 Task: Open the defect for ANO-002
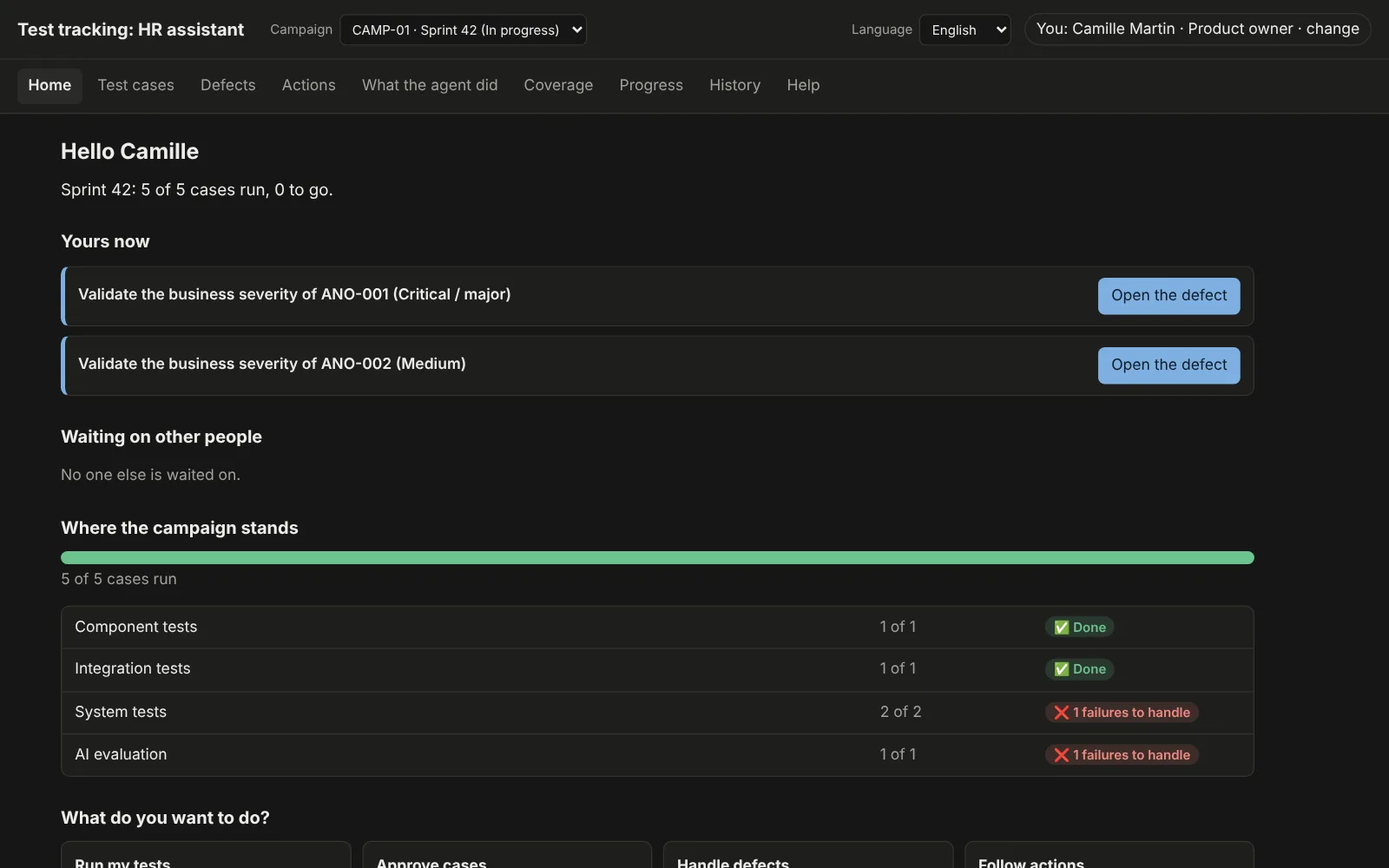click(x=1168, y=365)
